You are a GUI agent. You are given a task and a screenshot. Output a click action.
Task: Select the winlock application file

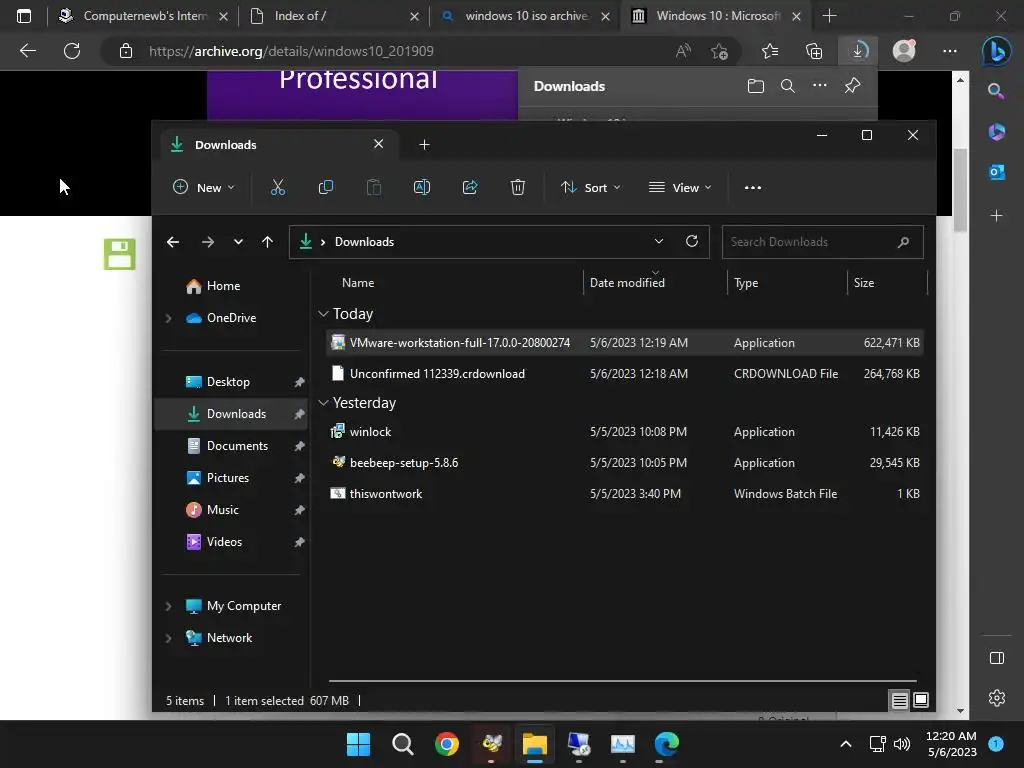tap(625, 432)
